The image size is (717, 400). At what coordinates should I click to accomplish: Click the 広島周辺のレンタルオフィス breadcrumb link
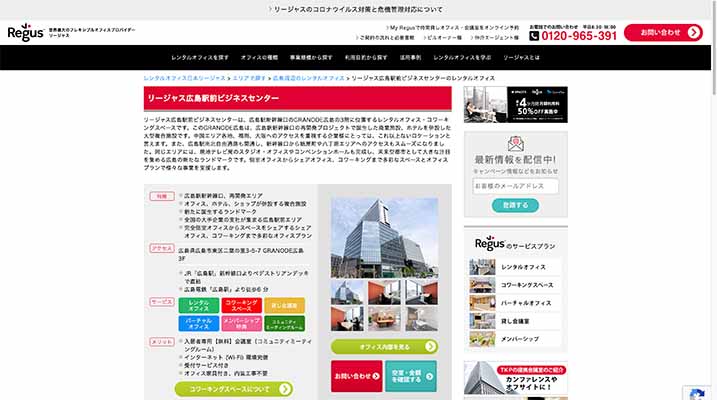(309, 78)
